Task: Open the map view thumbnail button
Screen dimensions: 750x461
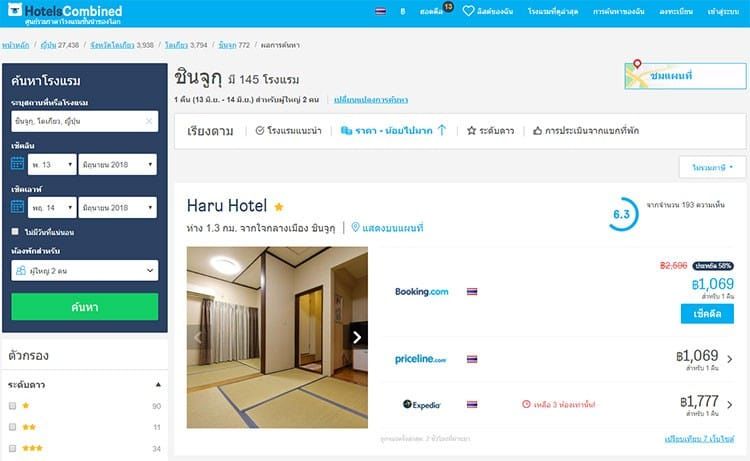Action: click(685, 76)
